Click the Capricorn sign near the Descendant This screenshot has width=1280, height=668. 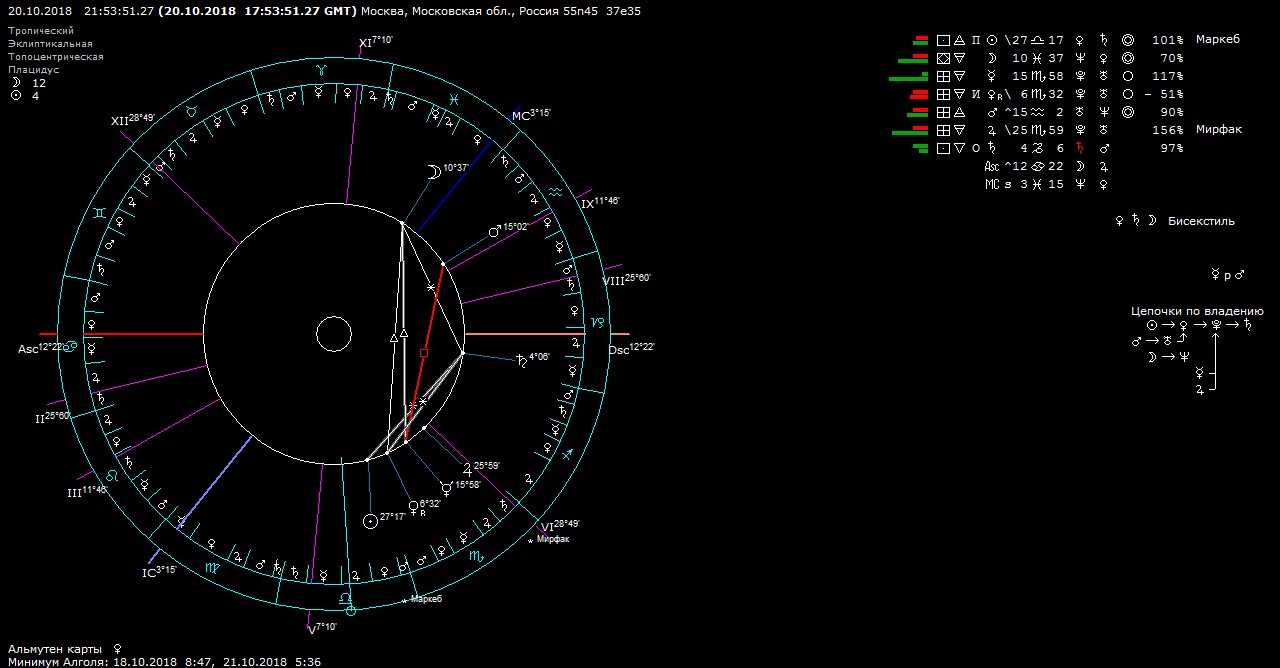597,322
